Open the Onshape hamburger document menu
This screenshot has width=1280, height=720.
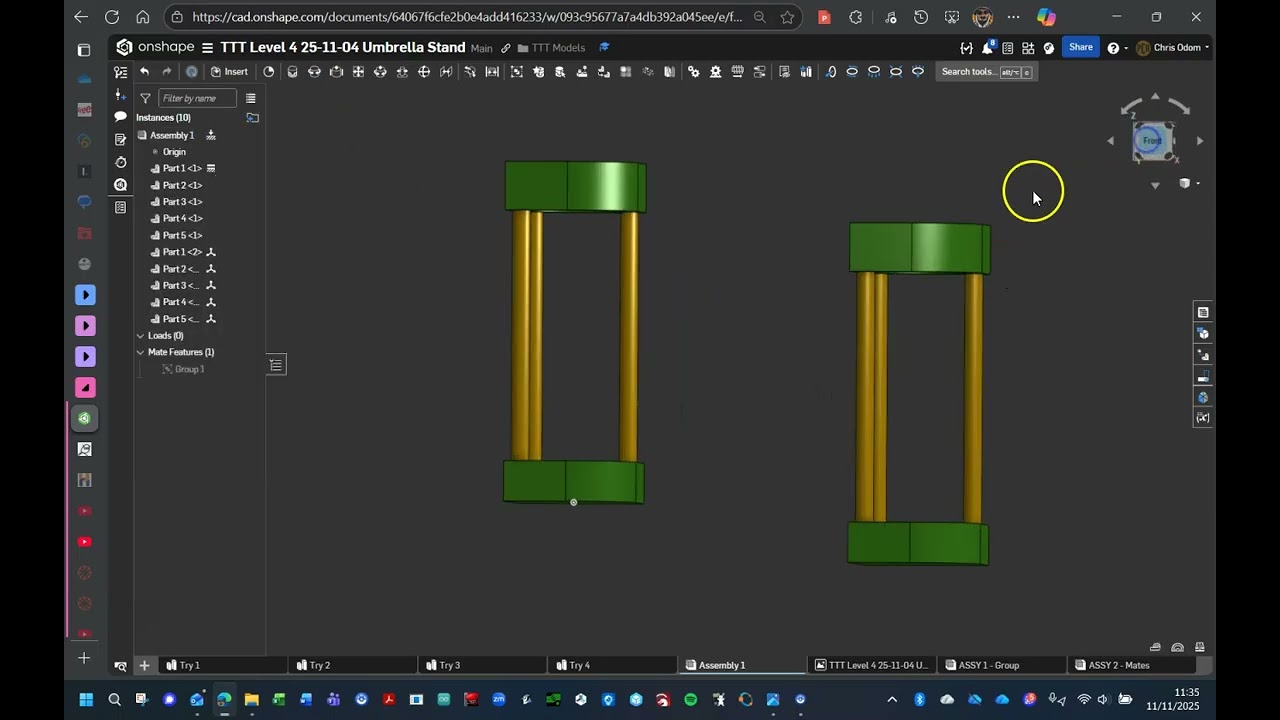tap(207, 48)
